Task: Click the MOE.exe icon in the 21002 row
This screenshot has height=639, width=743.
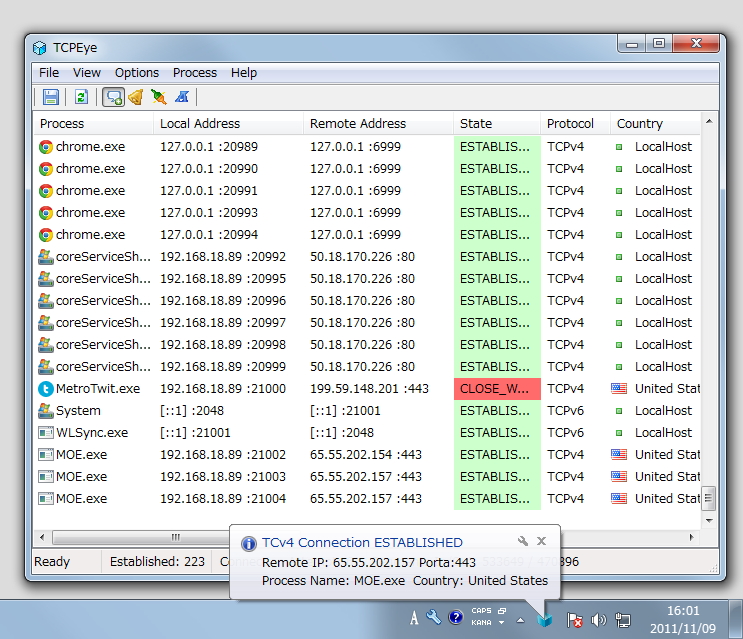Action: (45, 455)
